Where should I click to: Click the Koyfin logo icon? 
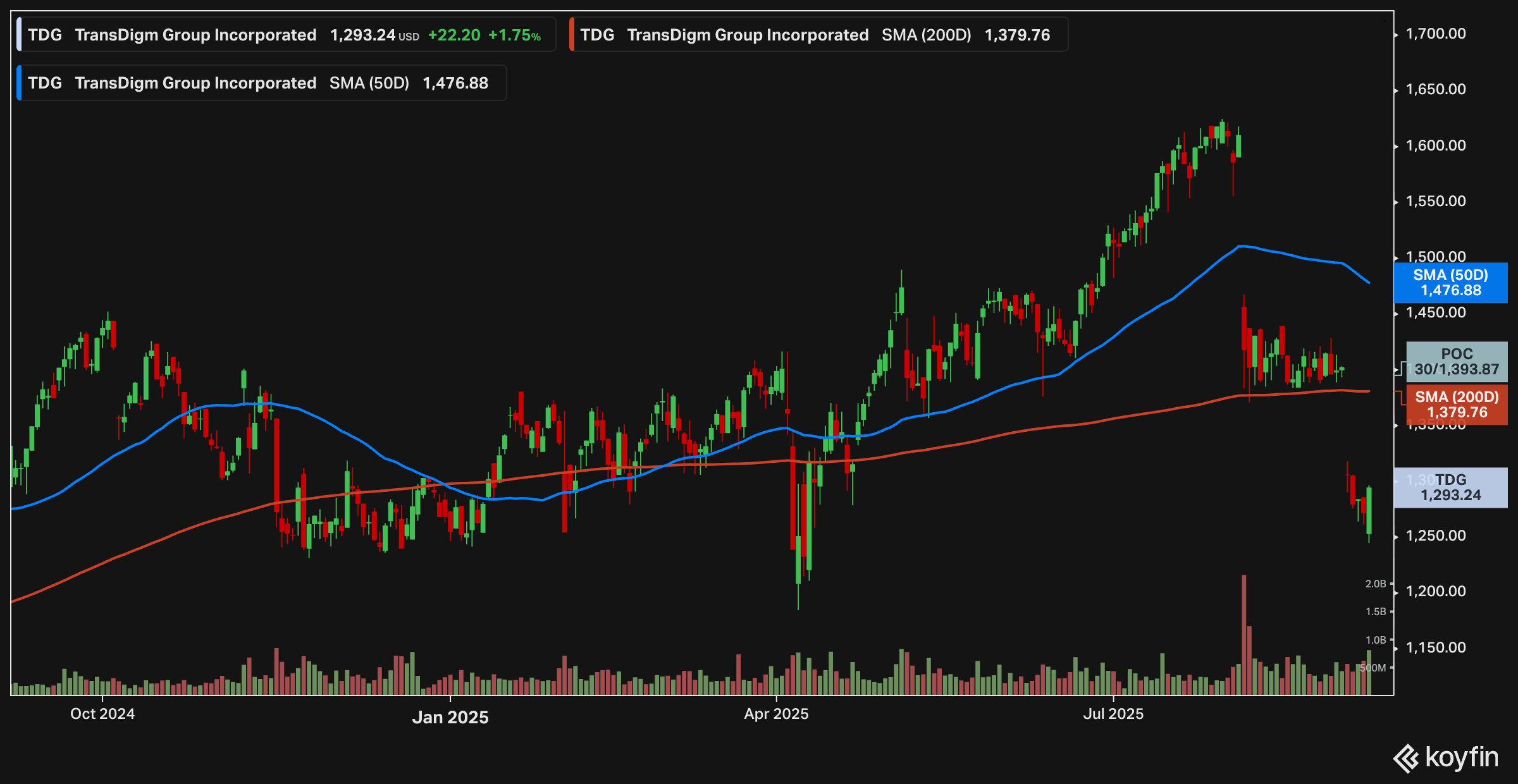pyautogui.click(x=1405, y=758)
